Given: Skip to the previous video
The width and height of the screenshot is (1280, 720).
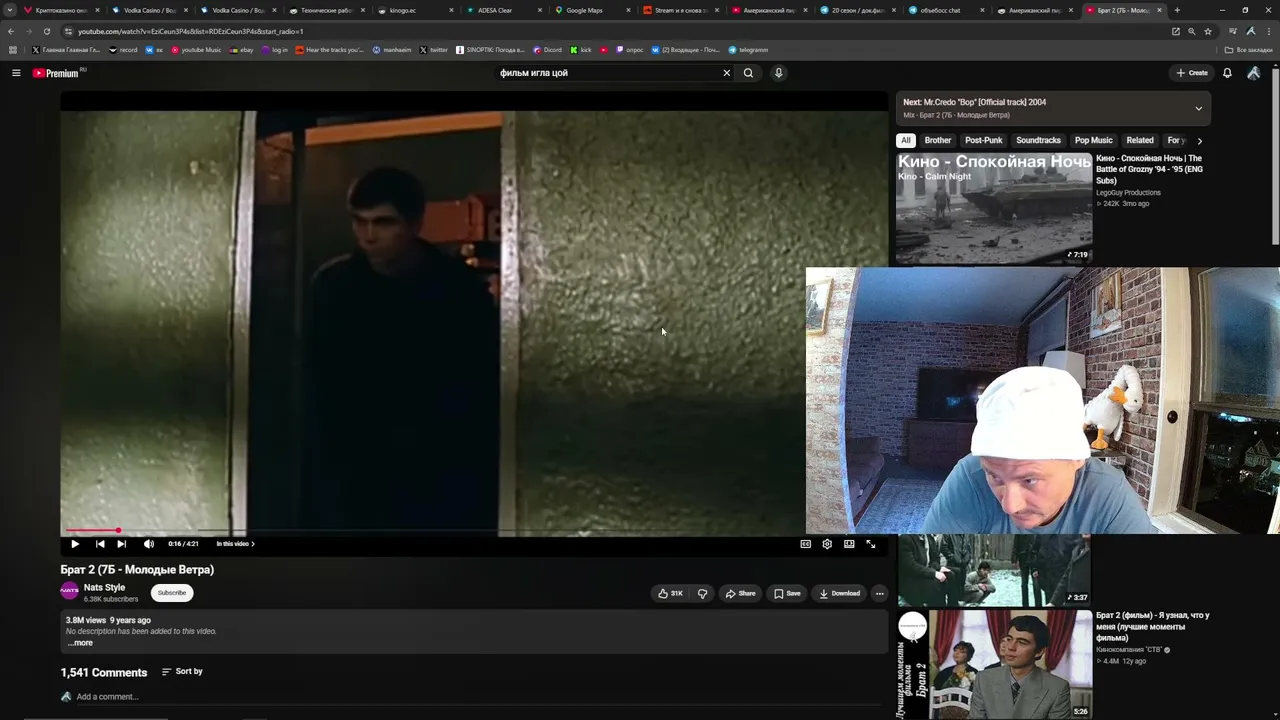Looking at the screenshot, I should click(x=100, y=544).
